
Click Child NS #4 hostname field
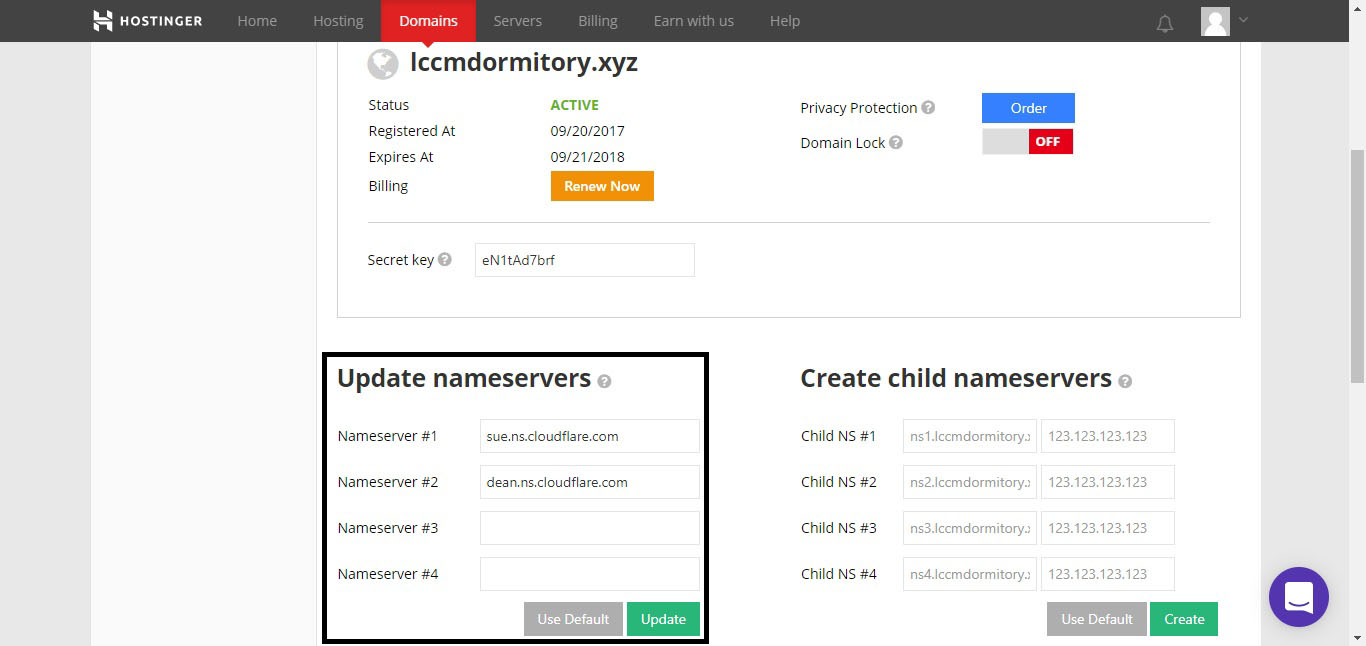click(x=970, y=574)
